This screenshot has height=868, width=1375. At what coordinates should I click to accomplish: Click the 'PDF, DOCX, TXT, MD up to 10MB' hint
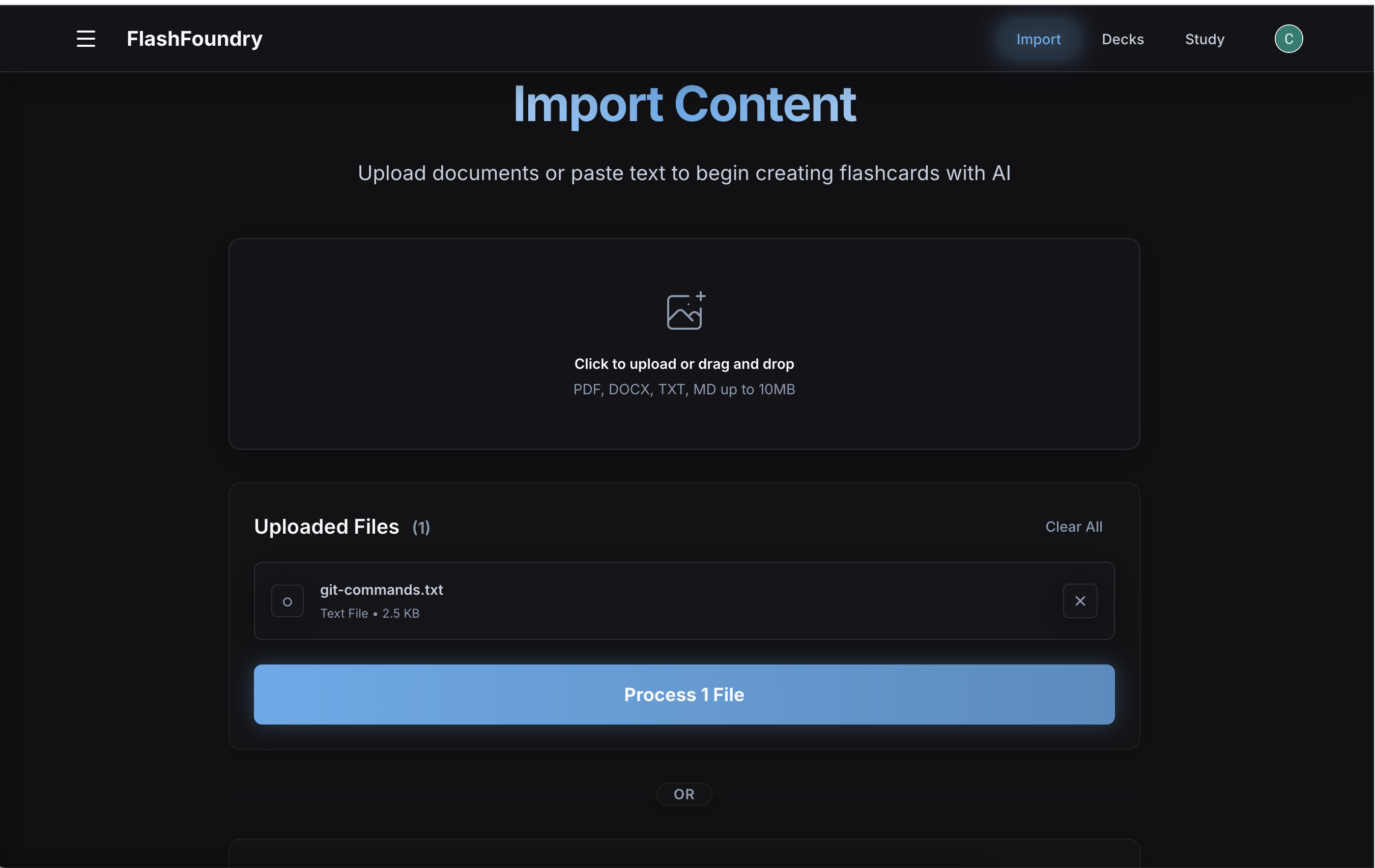(x=683, y=389)
